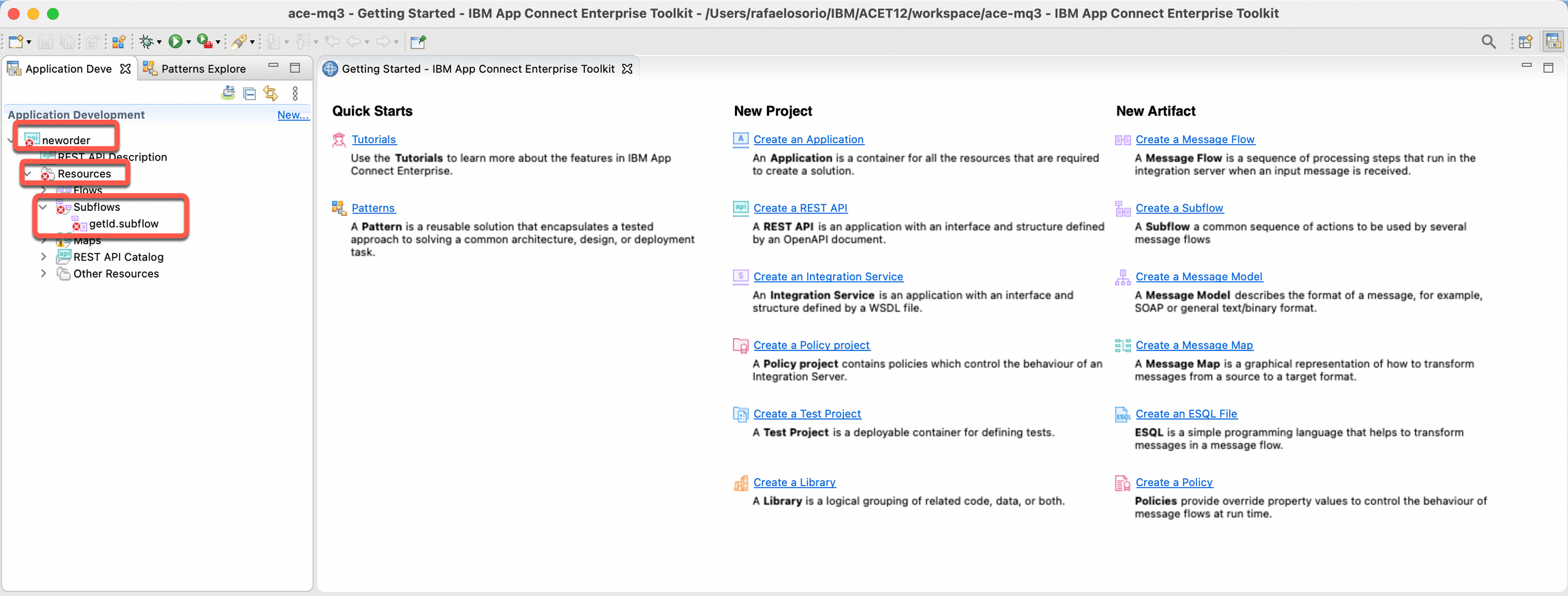The width and height of the screenshot is (1568, 596).
Task: Open dropdown arrow next to Debug icon
Action: [x=159, y=43]
